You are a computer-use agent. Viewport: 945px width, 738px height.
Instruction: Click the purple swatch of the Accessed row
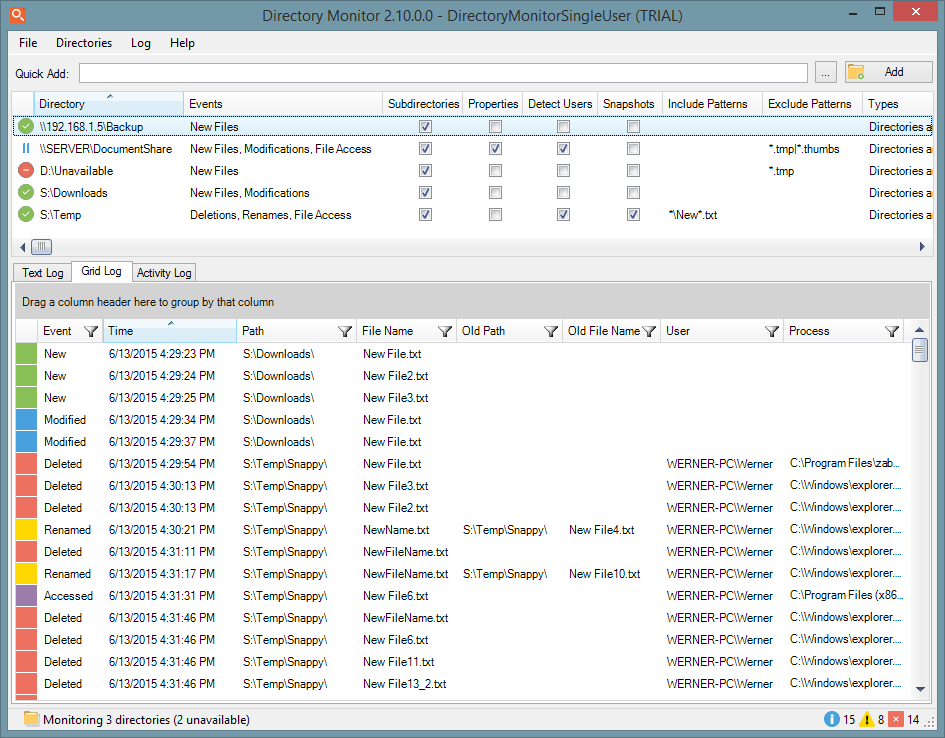(x=27, y=596)
